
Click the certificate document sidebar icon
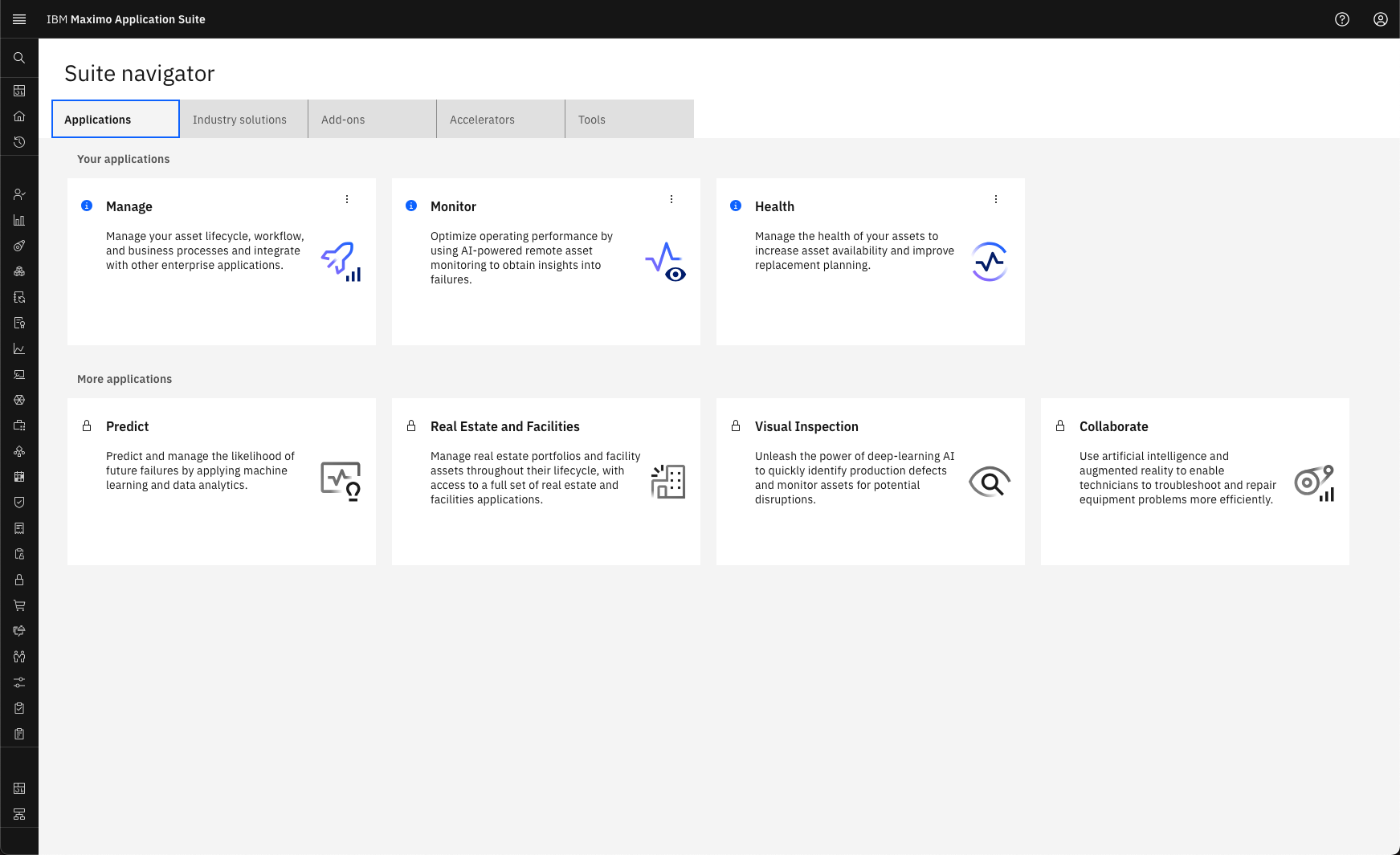tap(19, 323)
